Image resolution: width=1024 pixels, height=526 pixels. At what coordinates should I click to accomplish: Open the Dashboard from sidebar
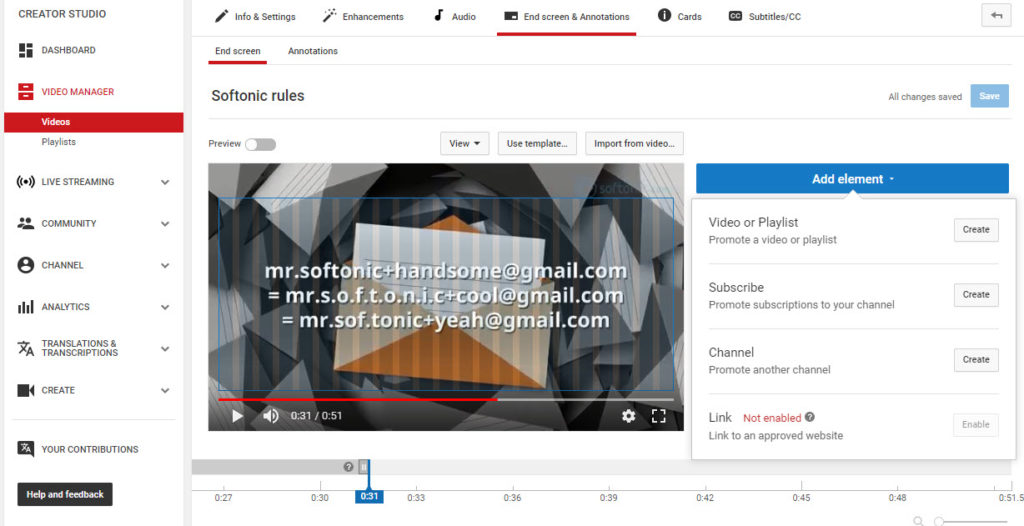click(x=68, y=50)
